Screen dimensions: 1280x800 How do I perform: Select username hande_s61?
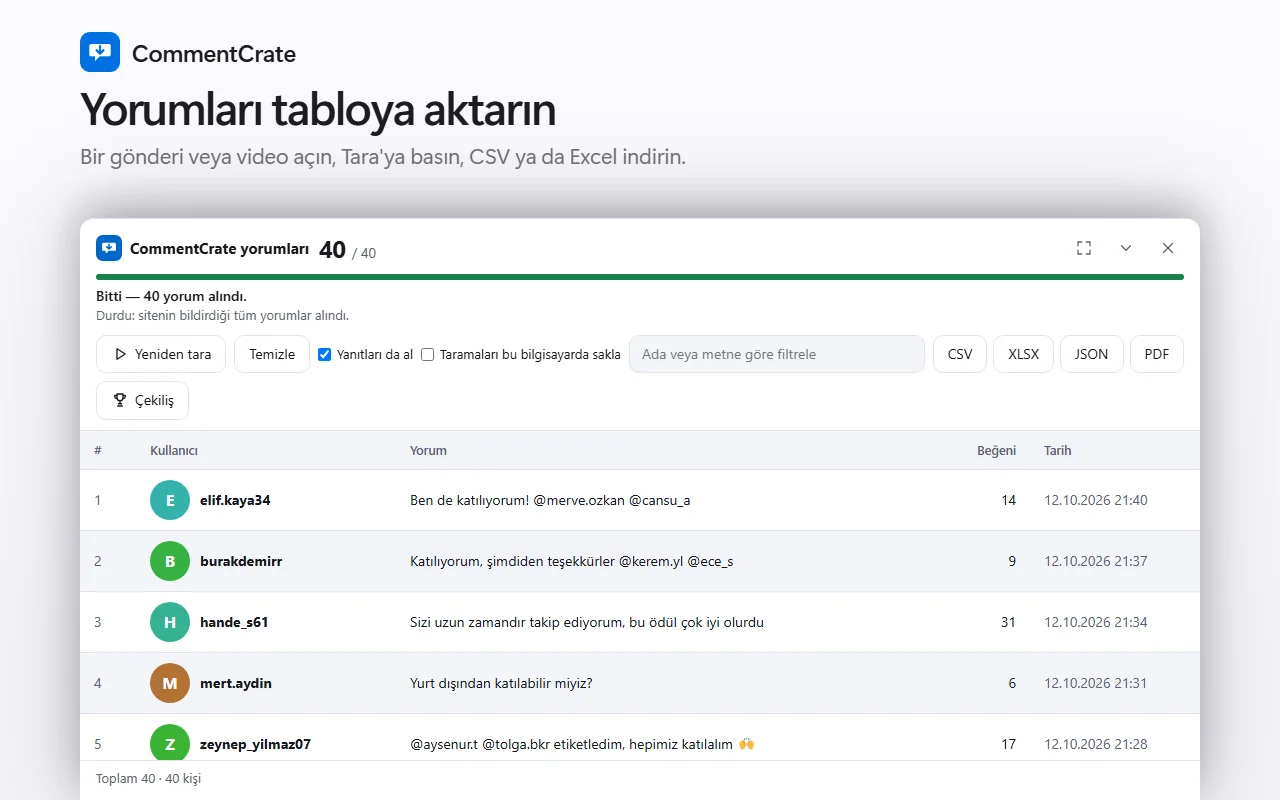coord(234,622)
